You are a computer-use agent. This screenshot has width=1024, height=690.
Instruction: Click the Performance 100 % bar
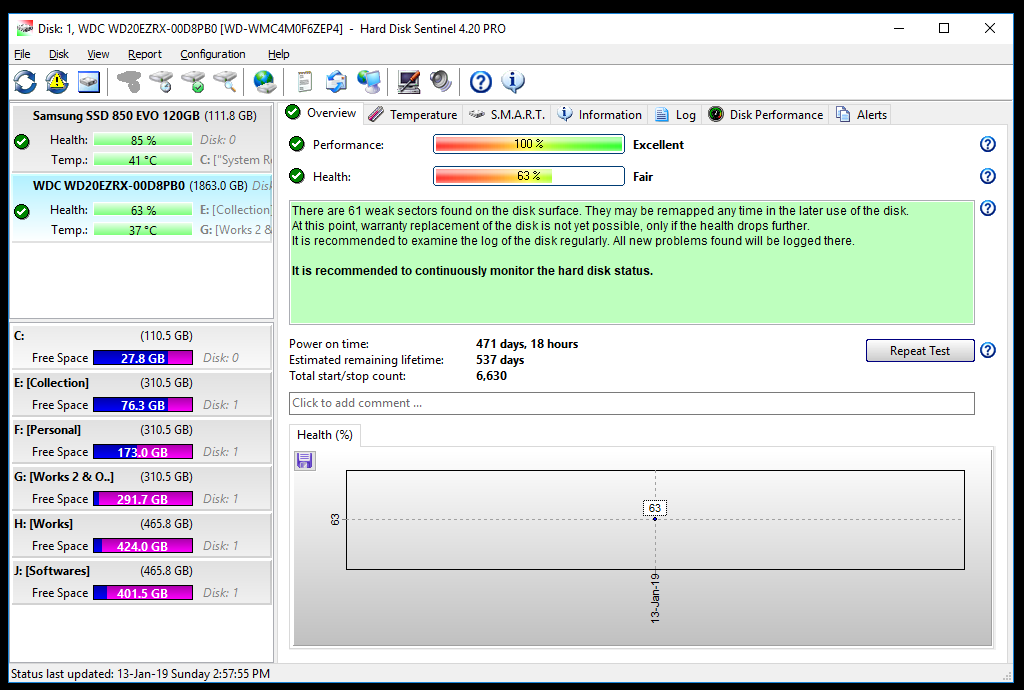[528, 144]
